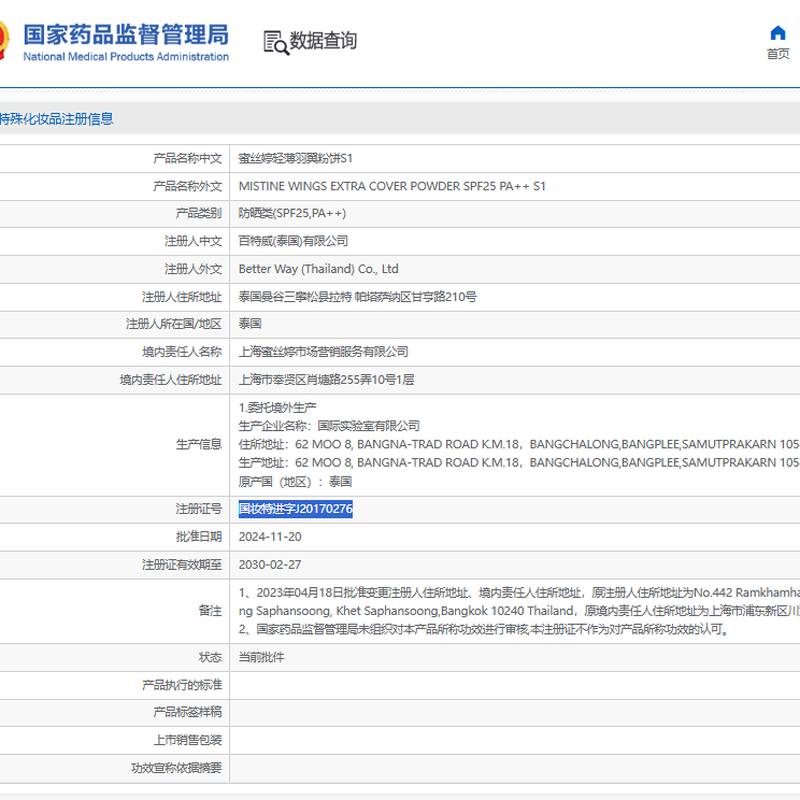This screenshot has height=800, width=800.
Task: Click the 百特威(泰国)有限公司 registrant value
Action: click(x=293, y=241)
